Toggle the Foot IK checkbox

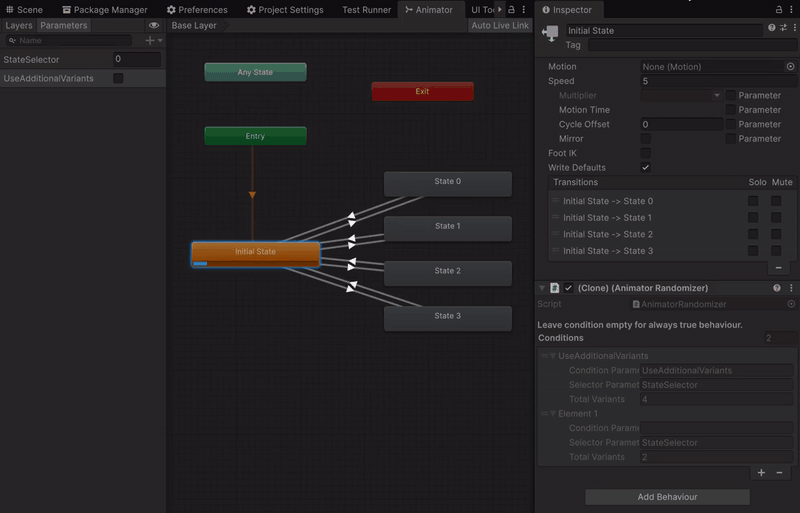[645, 153]
